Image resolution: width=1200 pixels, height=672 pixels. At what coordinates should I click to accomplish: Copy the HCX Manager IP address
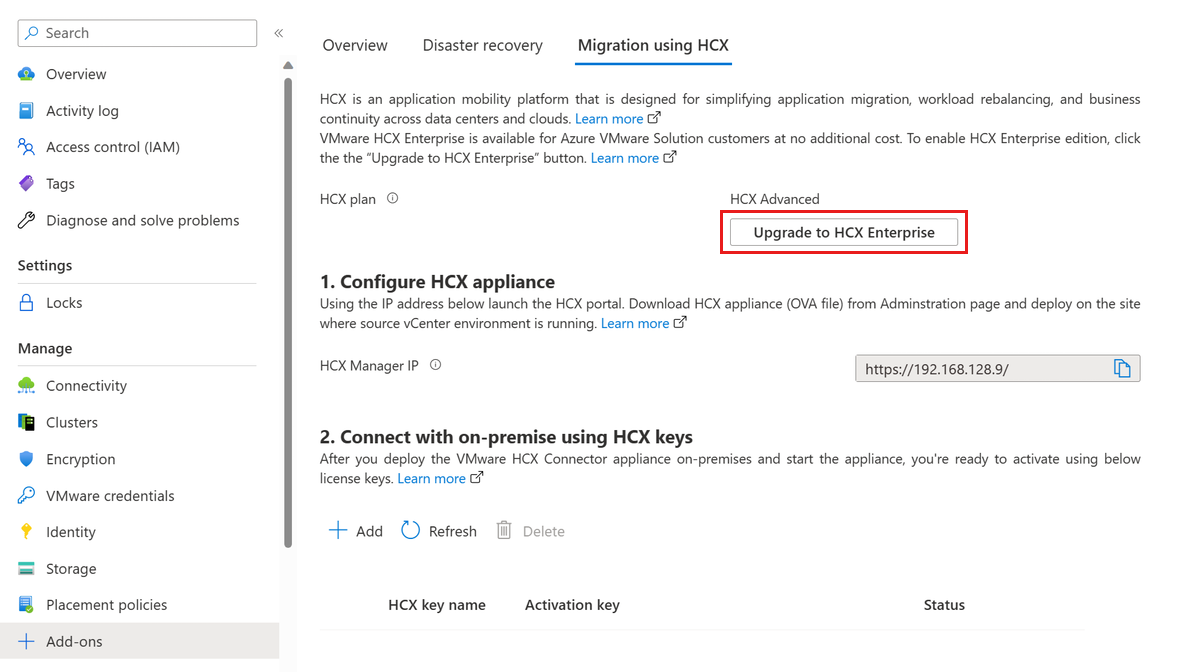[1122, 369]
